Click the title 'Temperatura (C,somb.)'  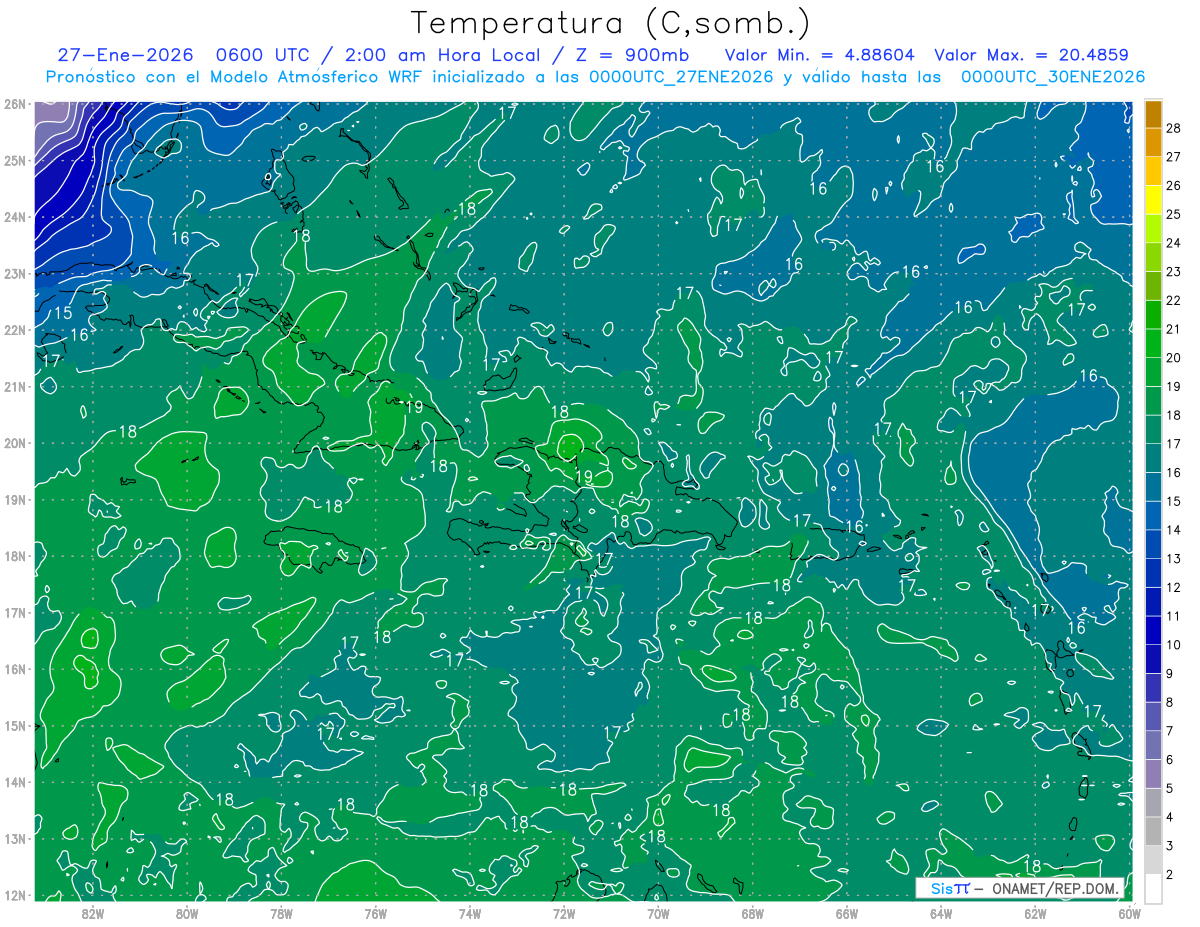610,23
